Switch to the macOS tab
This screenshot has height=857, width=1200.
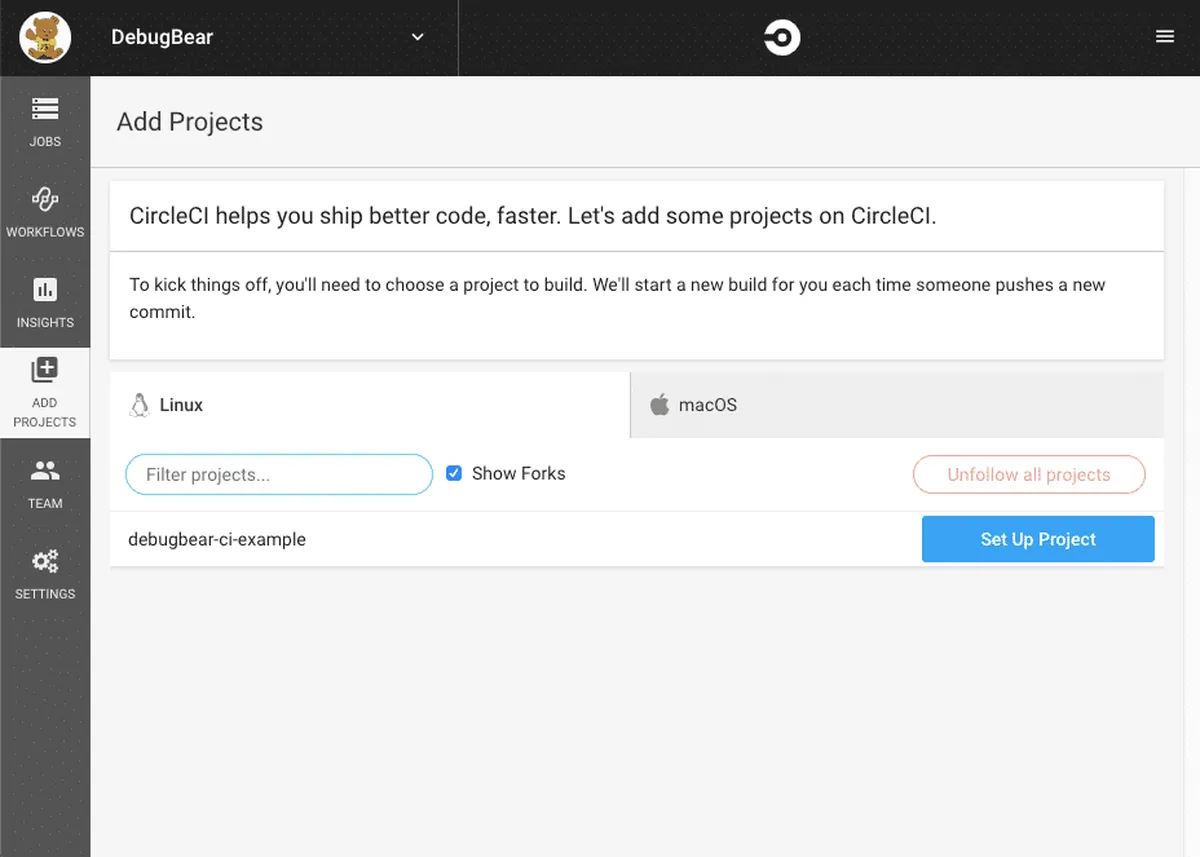coord(707,405)
